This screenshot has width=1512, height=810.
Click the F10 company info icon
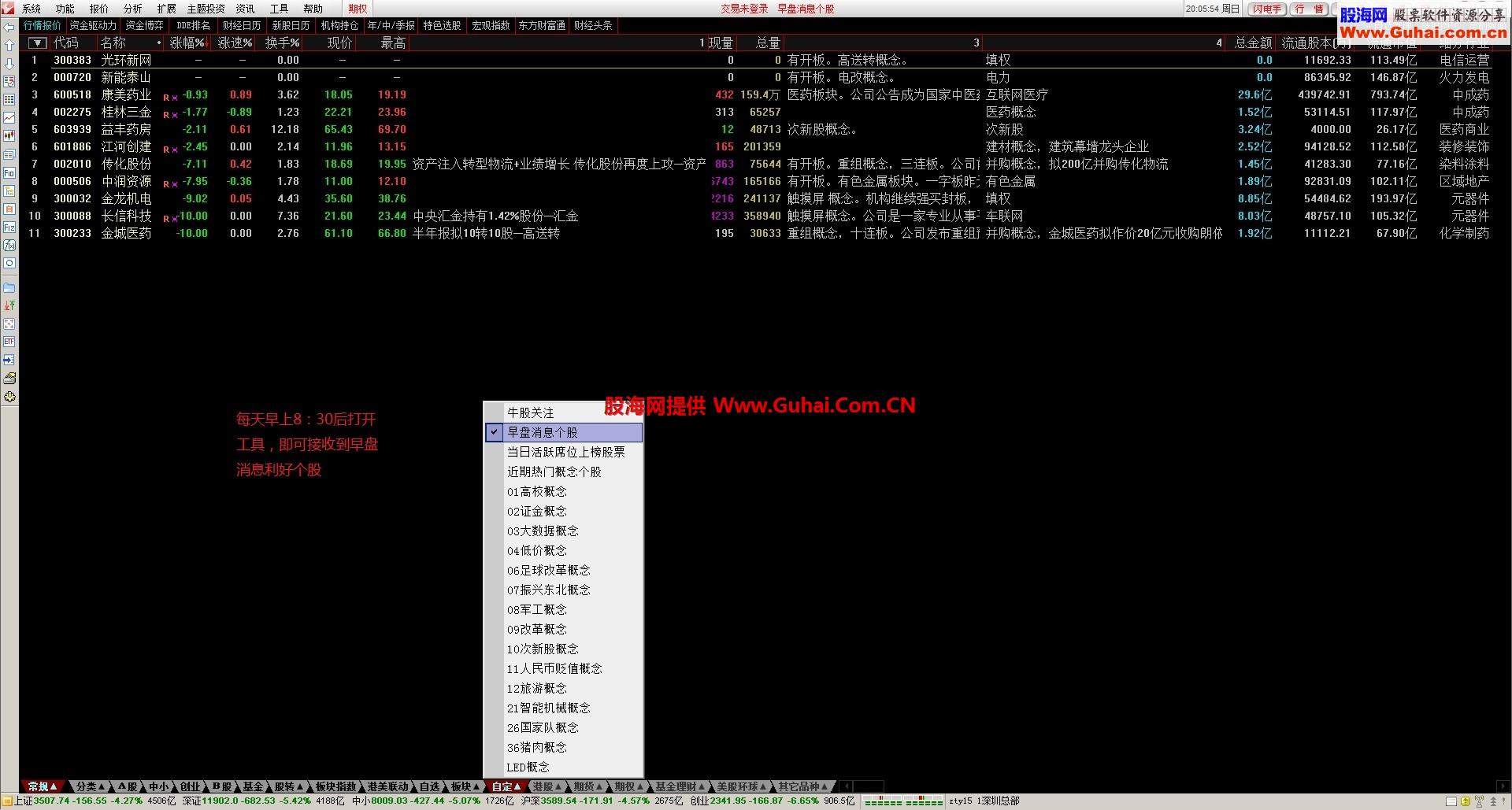pos(9,172)
